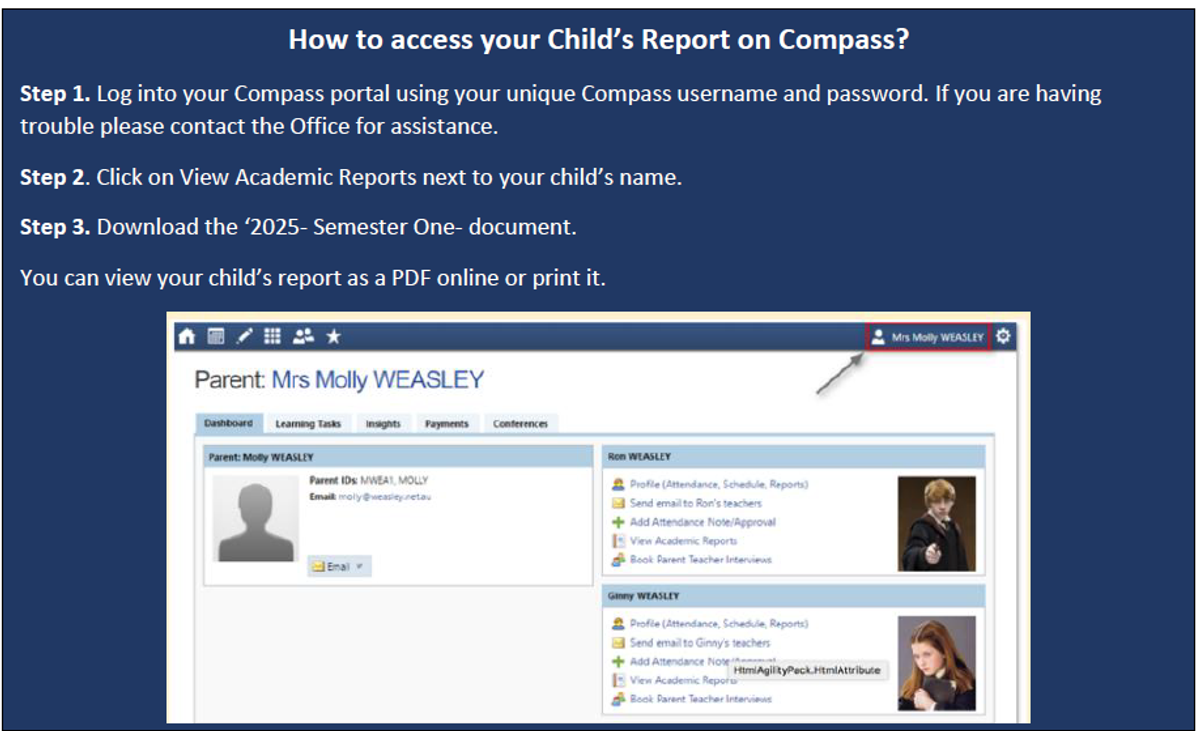Screen dimensions: 1200x731
Task: Click the 'Parent: Mrs Molly WEASLEY' heading
Action: click(339, 380)
